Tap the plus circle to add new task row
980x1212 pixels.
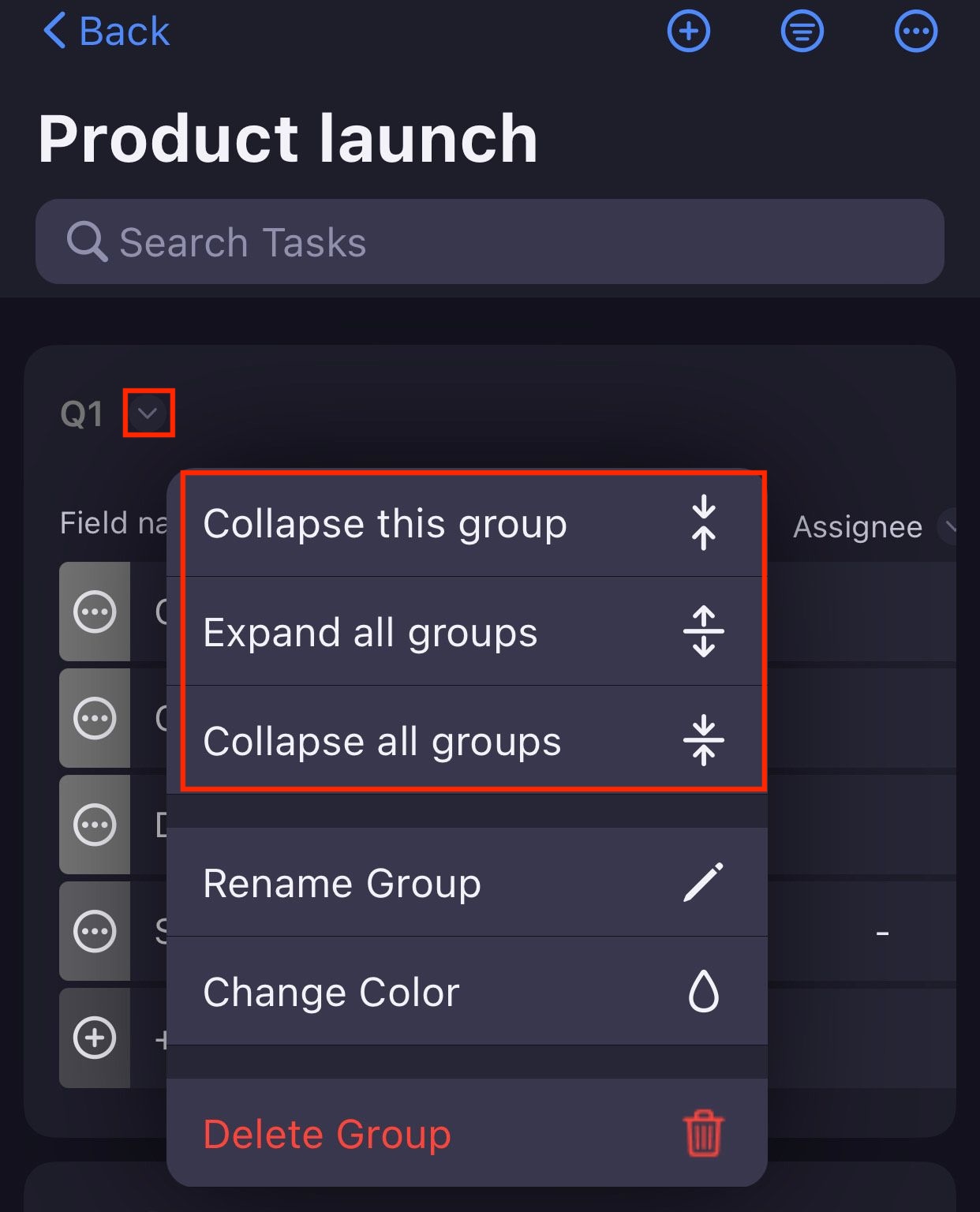point(95,1038)
